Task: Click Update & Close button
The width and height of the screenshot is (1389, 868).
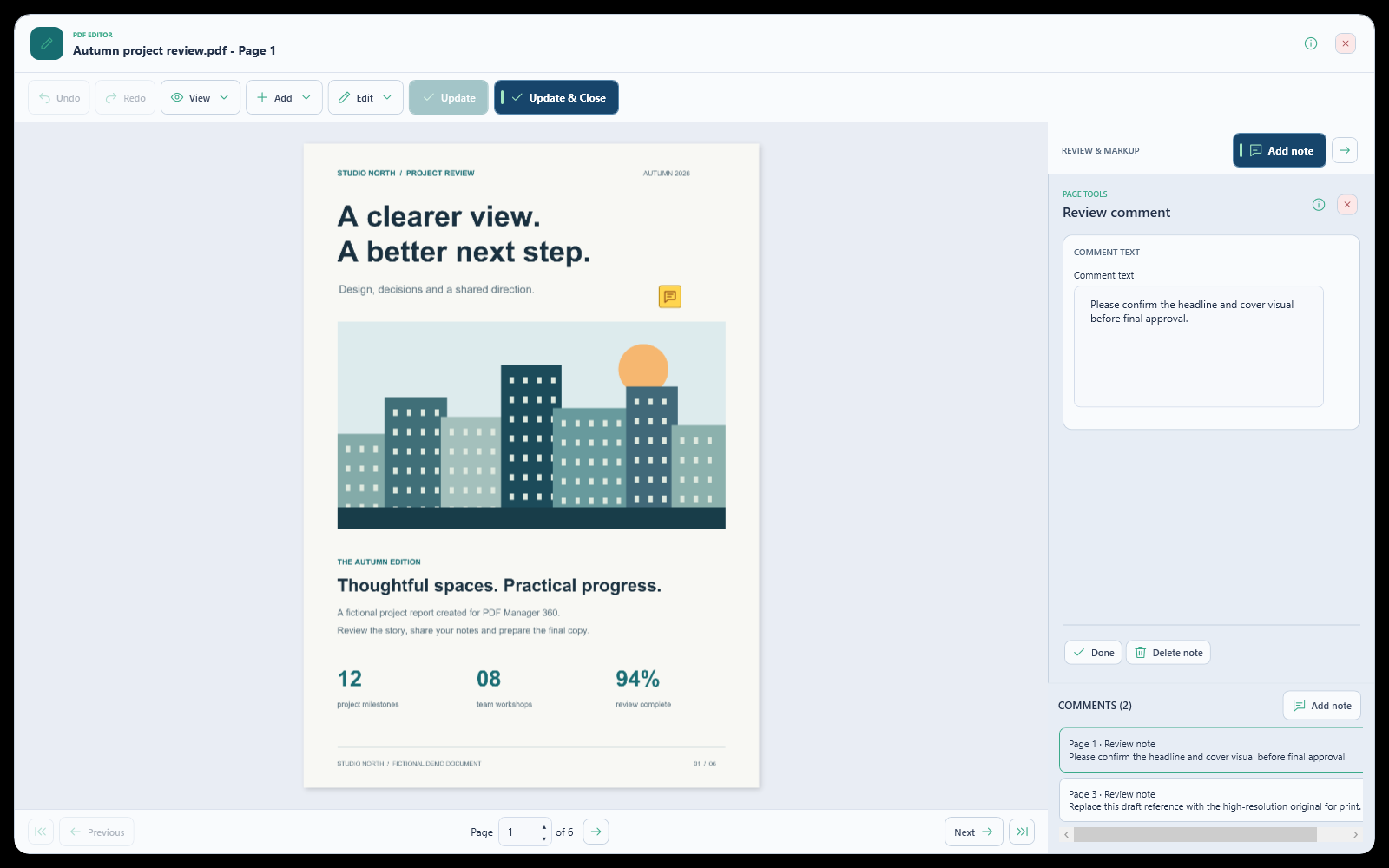Action: coord(556,98)
